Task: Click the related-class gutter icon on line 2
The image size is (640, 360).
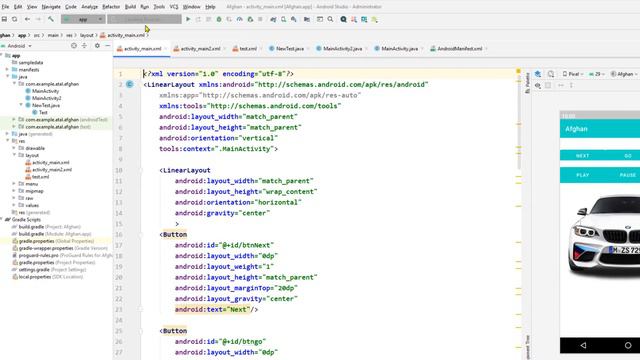Action: (129, 84)
